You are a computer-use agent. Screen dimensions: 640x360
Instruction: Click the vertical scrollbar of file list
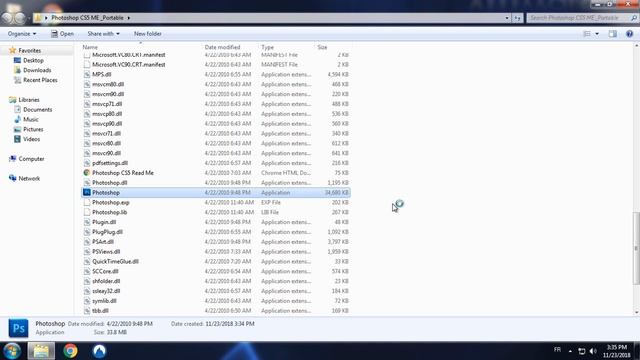636,248
